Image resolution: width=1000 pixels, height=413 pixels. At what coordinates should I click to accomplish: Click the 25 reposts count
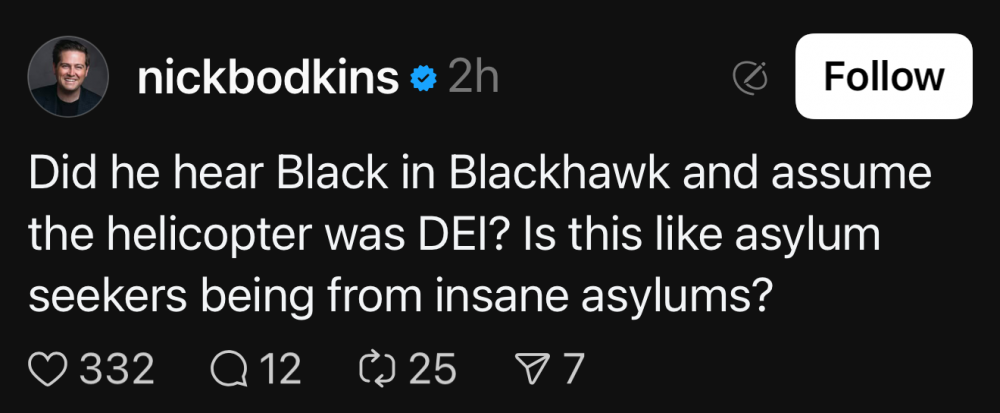(433, 369)
